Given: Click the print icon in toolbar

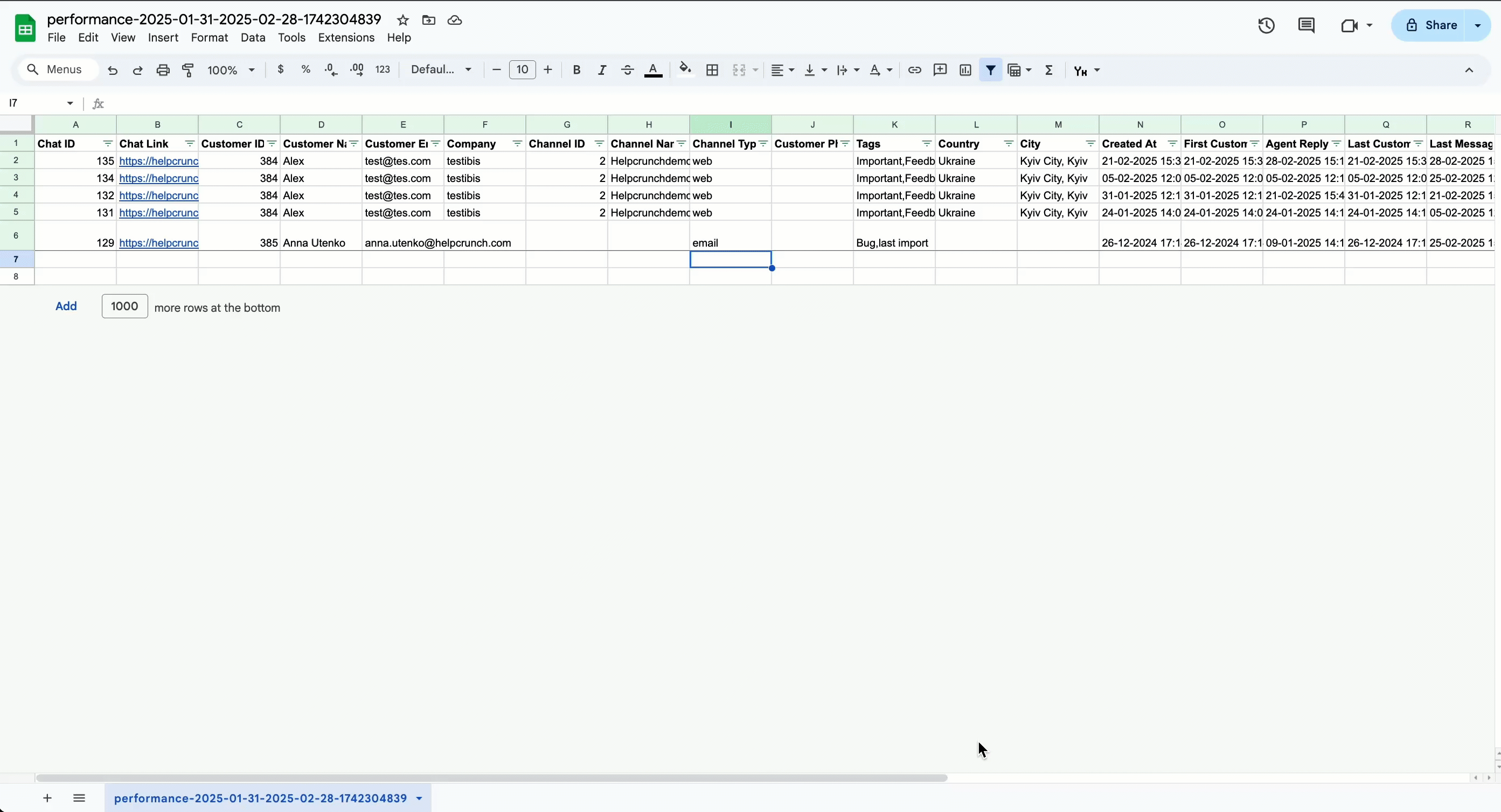Looking at the screenshot, I should [x=163, y=70].
